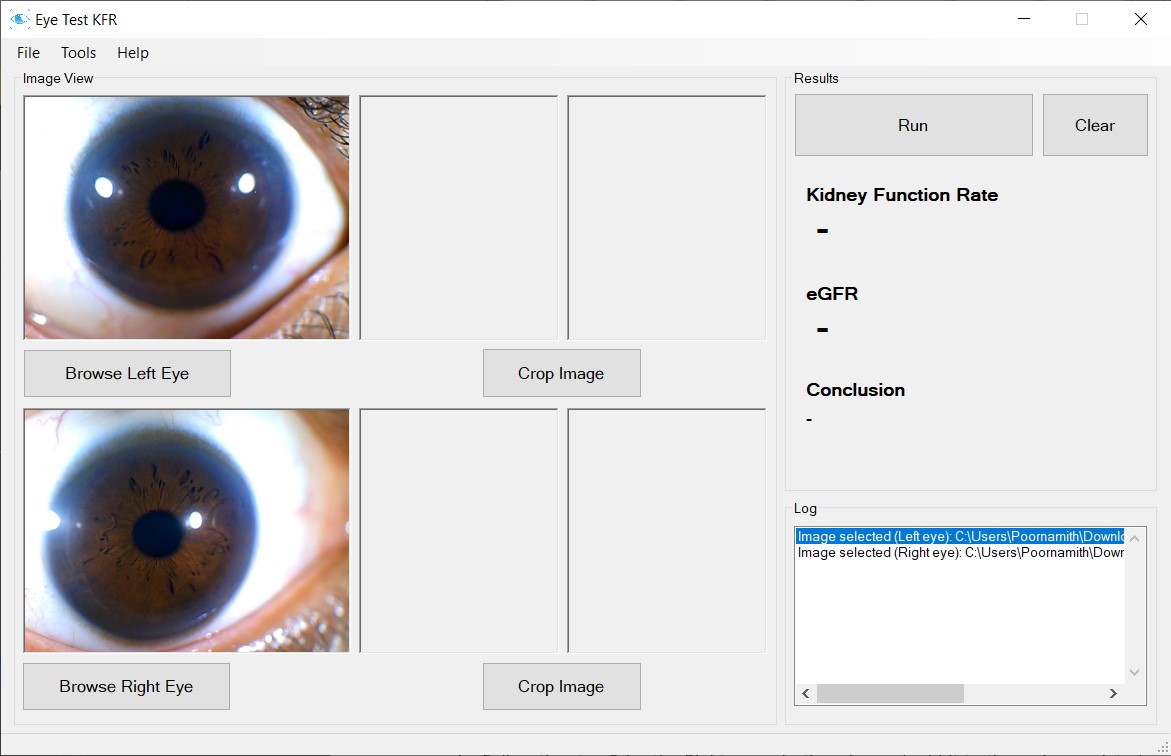Click the log scroll down arrow
This screenshot has height=756, width=1171.
1134,673
